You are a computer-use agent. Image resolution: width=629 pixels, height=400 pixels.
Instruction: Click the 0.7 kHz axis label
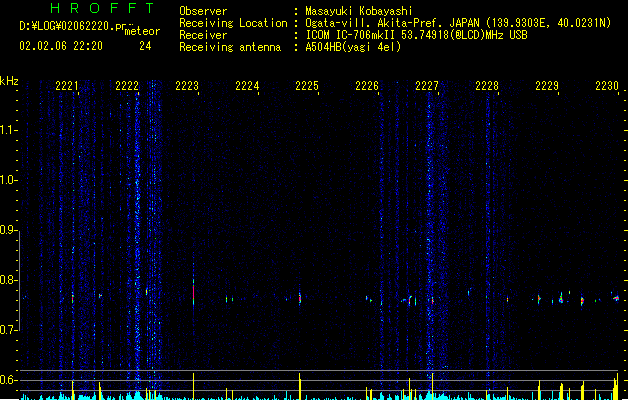pyautogui.click(x=8, y=330)
